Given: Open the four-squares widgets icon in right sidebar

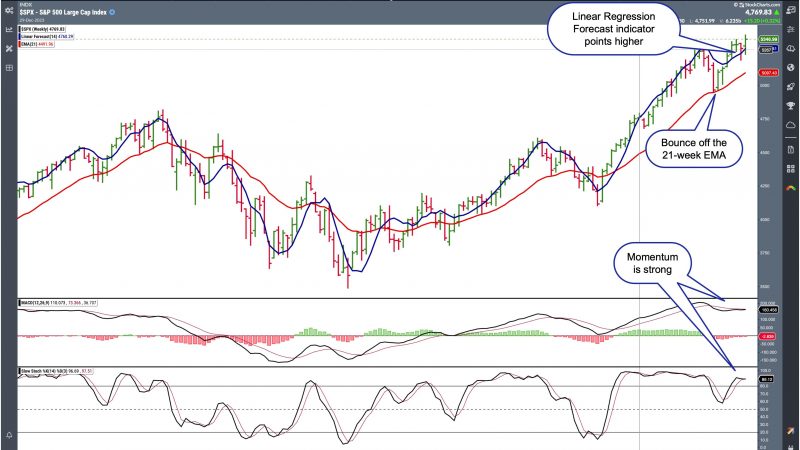Looking at the screenshot, I should [x=791, y=169].
